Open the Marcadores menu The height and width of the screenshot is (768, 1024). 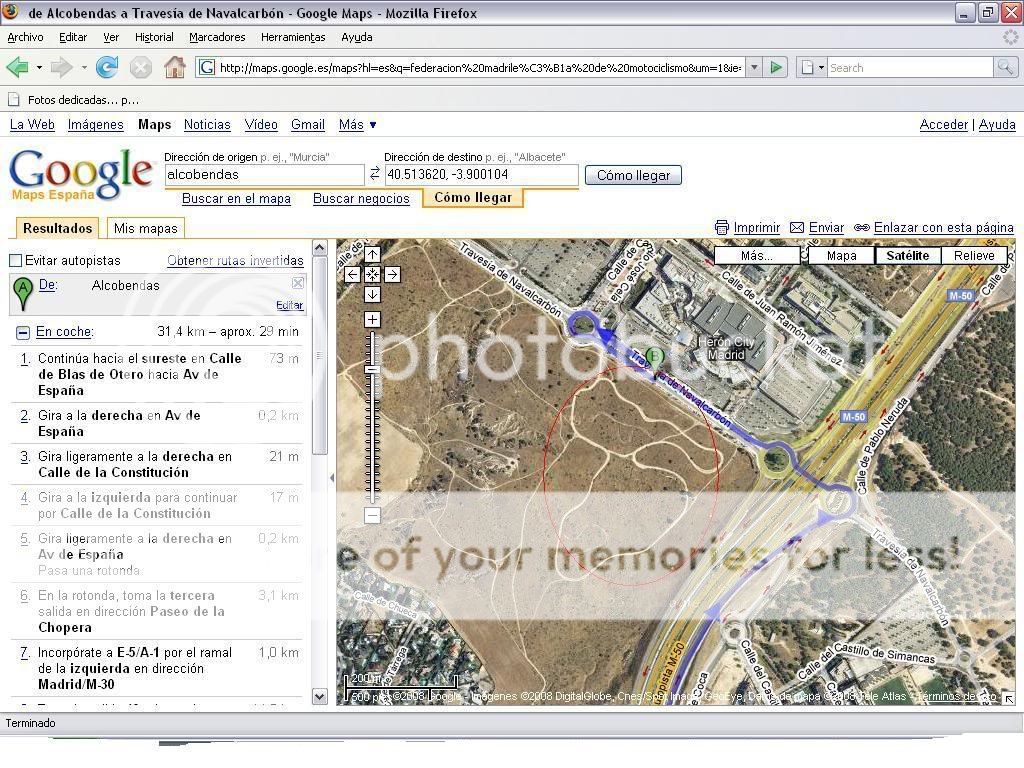click(x=217, y=37)
